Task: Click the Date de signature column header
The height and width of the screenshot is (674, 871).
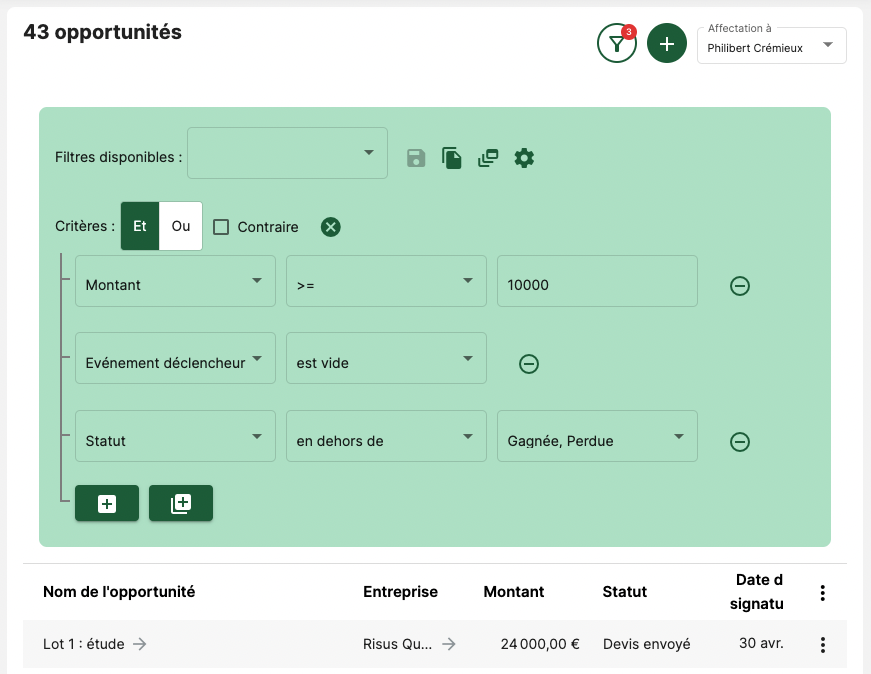Action: point(757,592)
